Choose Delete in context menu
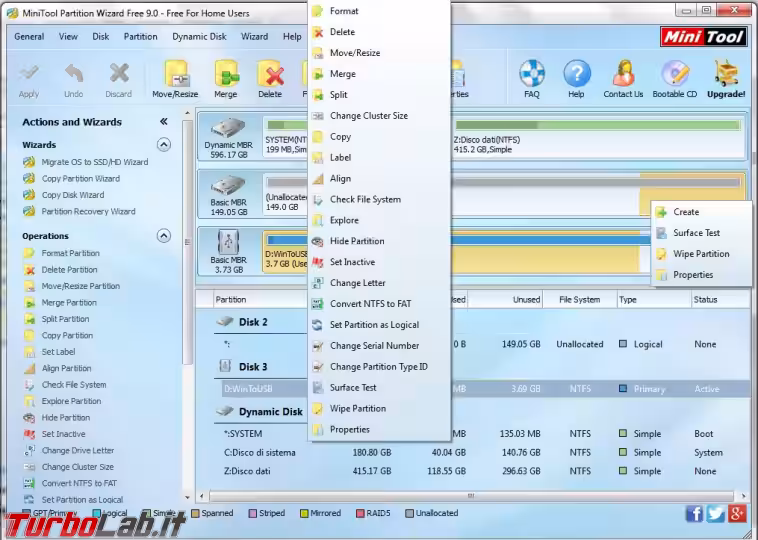Screen dimensions: 758x540 [x=379, y=32]
